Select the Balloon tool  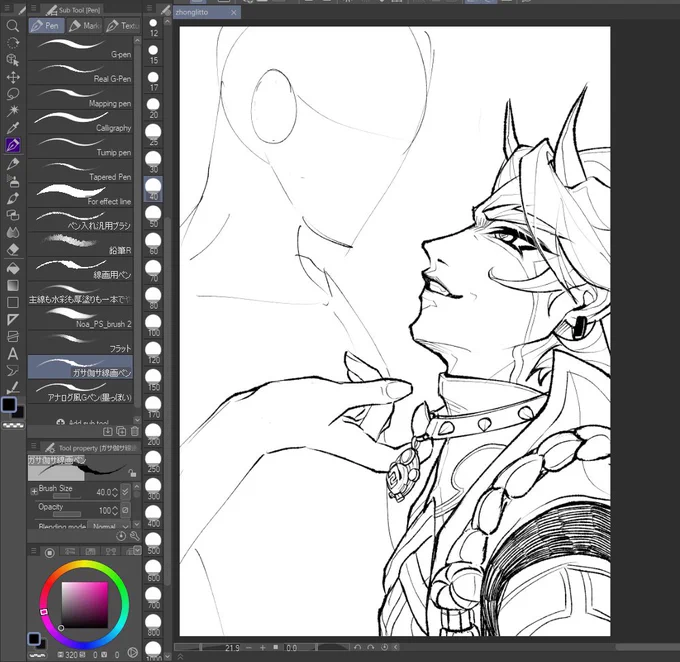pos(13,370)
